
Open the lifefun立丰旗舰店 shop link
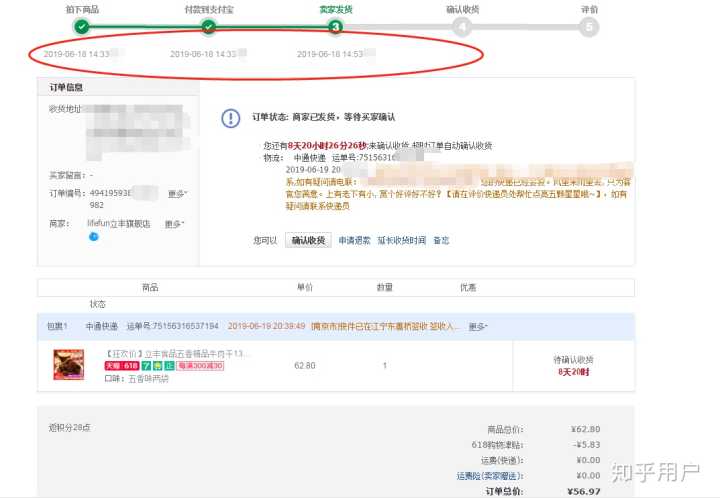click(118, 224)
